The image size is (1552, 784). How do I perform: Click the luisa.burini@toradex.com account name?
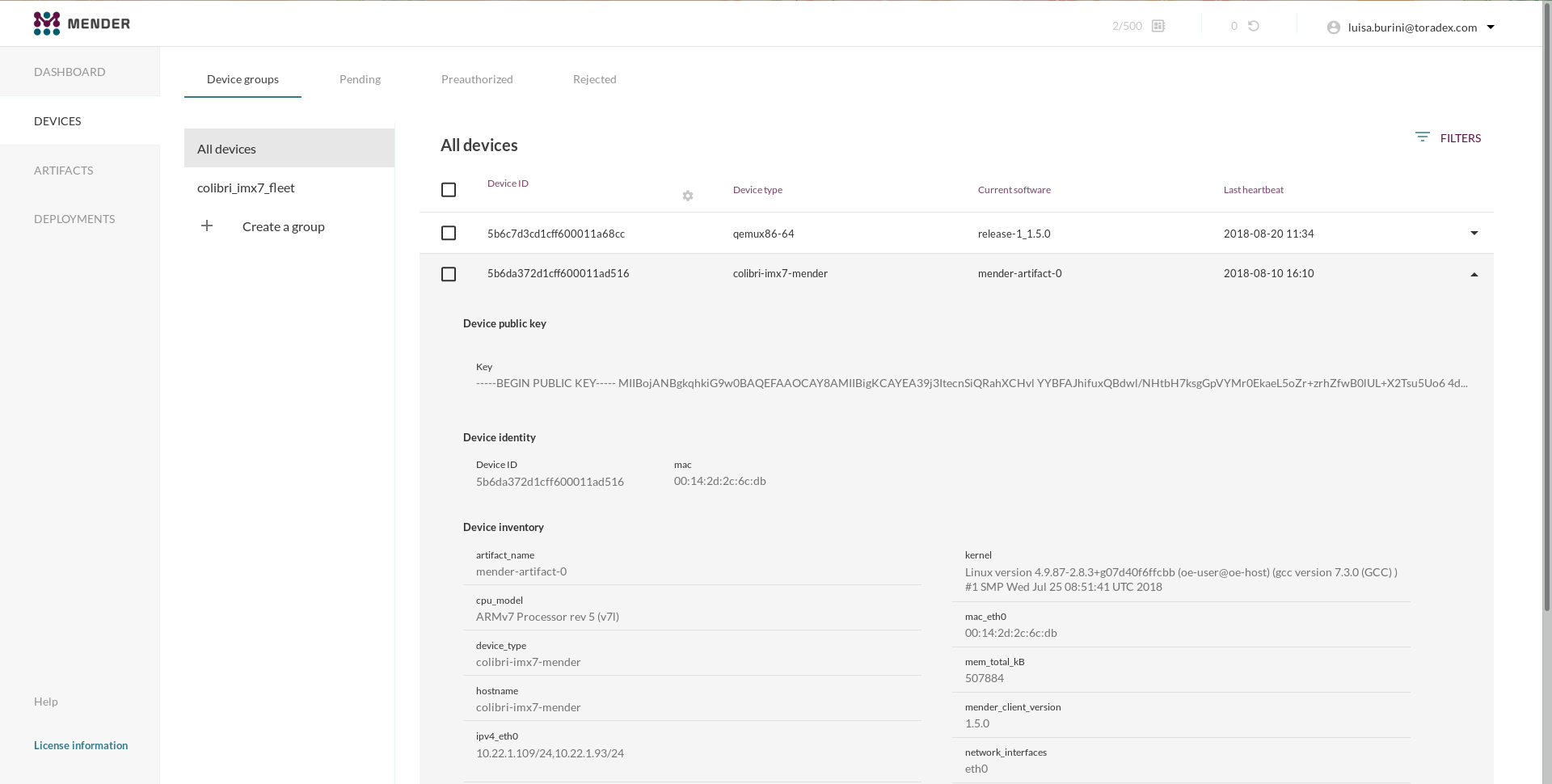1412,27
